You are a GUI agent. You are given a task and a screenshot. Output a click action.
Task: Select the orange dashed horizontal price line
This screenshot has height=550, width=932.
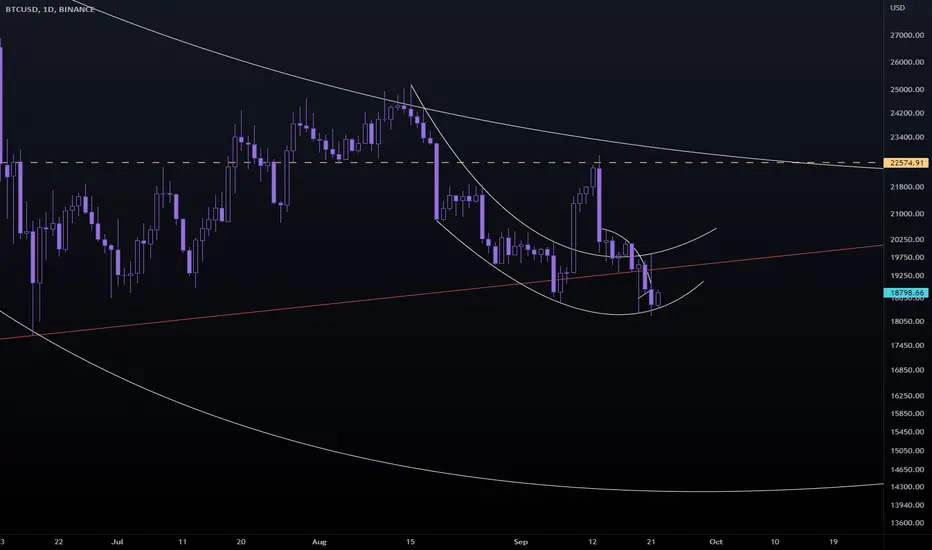pos(442,162)
